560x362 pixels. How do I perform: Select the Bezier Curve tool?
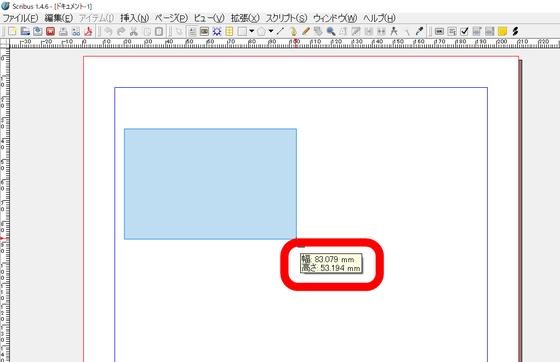pyautogui.click(x=293, y=31)
